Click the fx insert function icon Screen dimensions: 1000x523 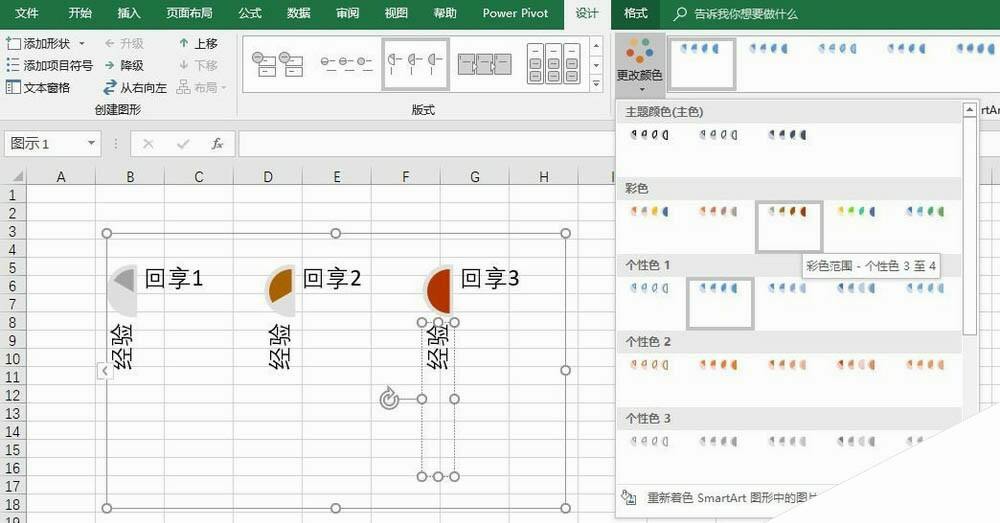tap(217, 144)
